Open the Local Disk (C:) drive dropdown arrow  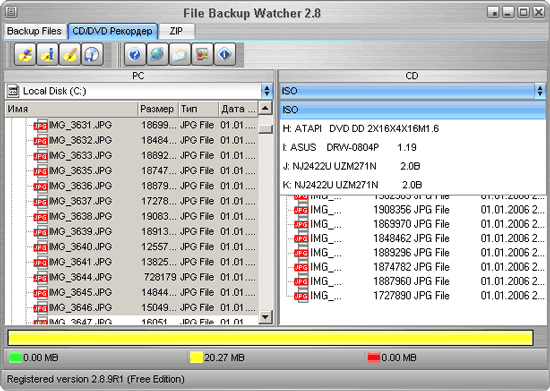[267, 91]
